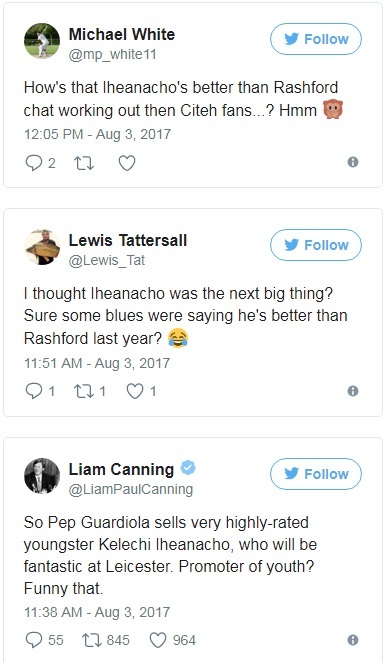This screenshot has height=663, width=383.
Task: View Liam Canning's avatar thumbnail
Action: point(42,476)
